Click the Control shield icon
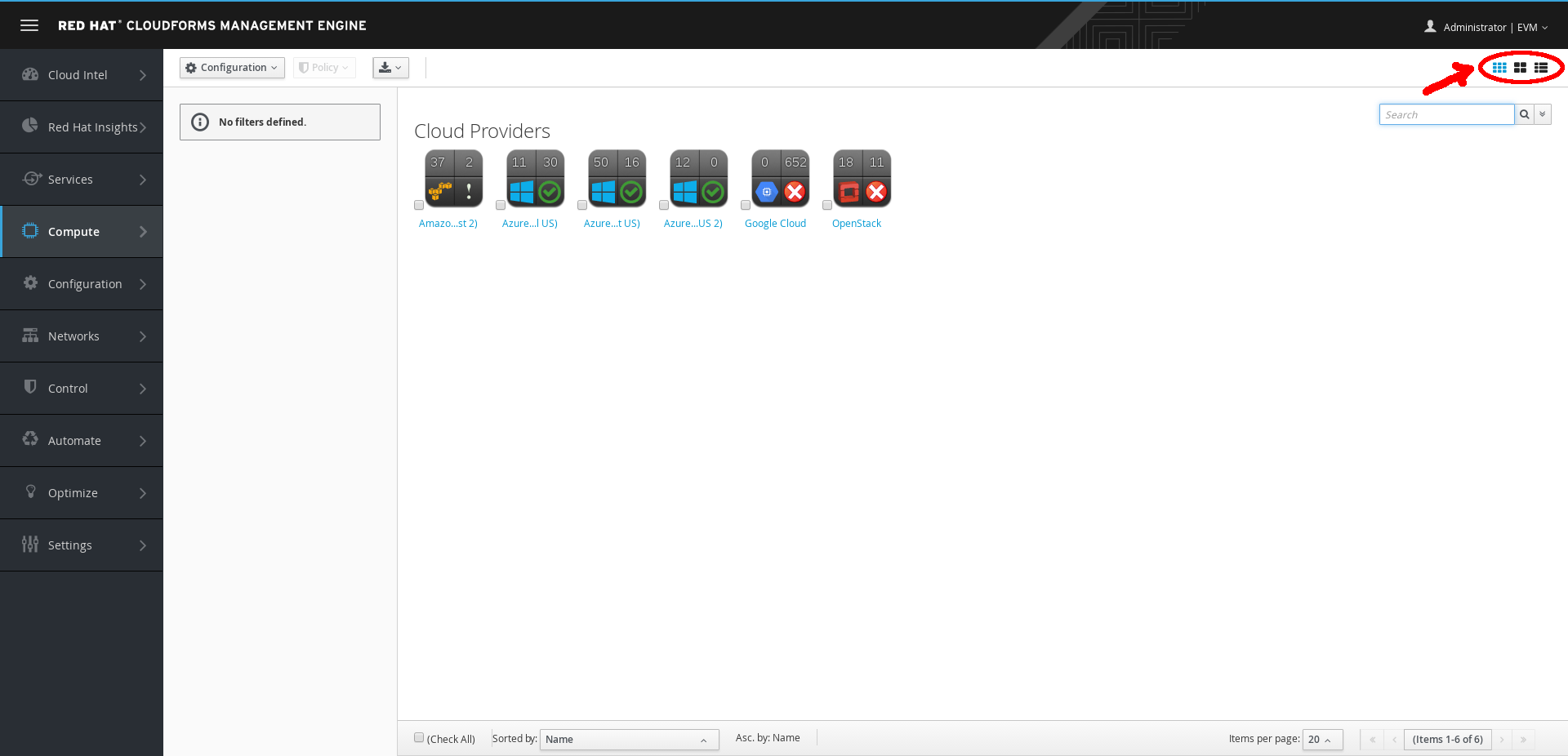The width and height of the screenshot is (1568, 756). [30, 386]
